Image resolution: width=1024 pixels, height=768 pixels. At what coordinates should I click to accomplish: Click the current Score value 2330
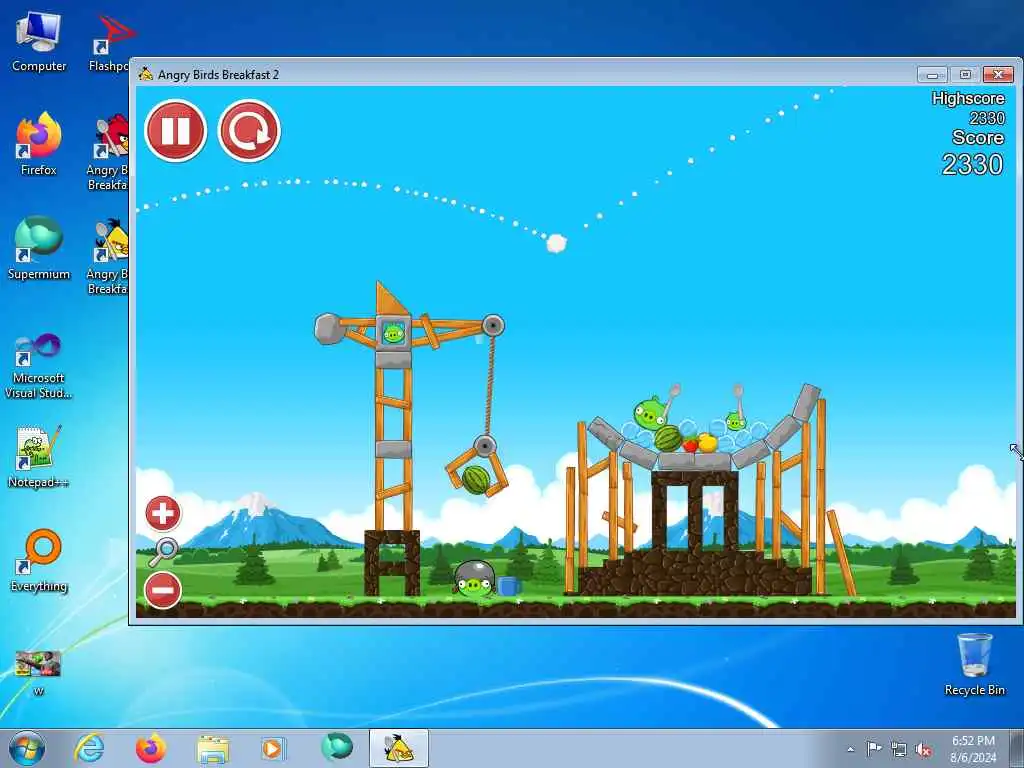click(972, 165)
